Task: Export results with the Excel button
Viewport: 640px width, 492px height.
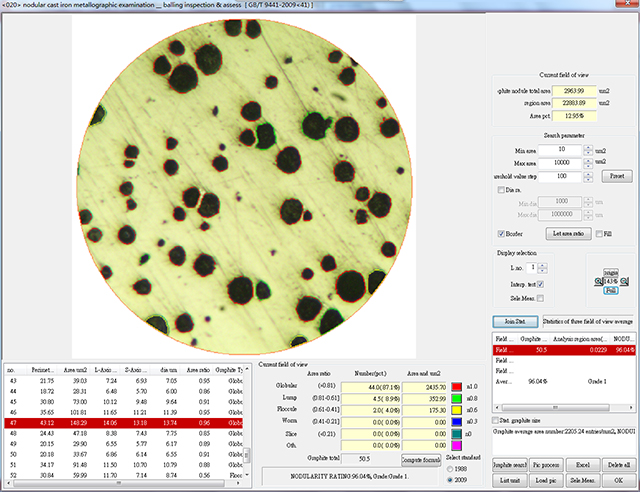Action: 582,467
